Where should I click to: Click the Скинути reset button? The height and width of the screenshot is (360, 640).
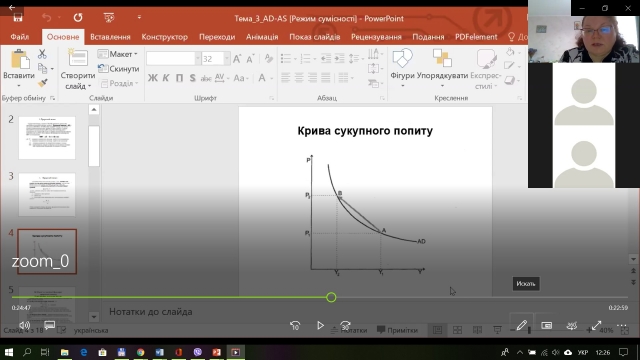pyautogui.click(x=118, y=69)
